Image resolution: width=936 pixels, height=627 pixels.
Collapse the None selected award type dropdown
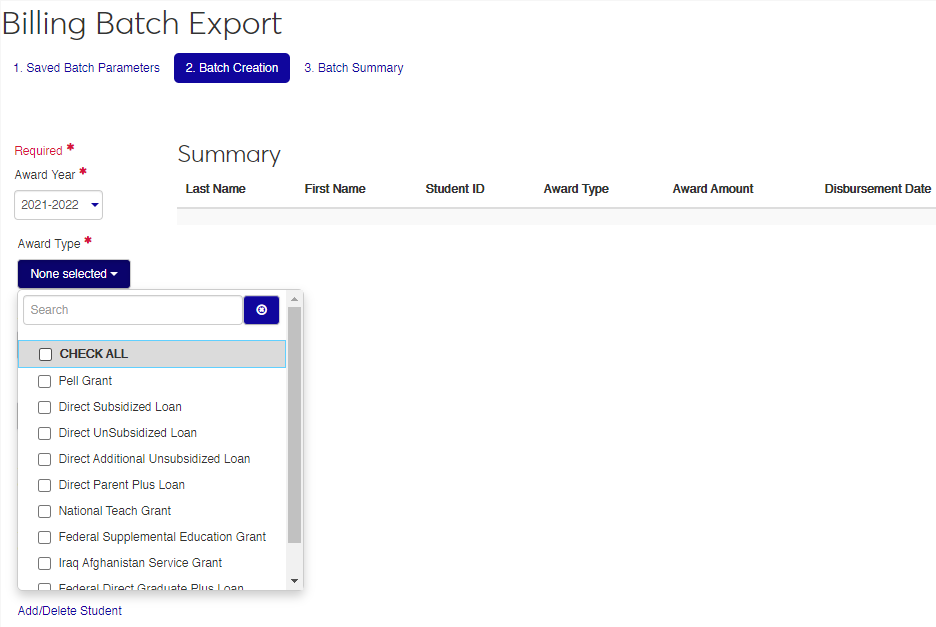[x=73, y=274]
